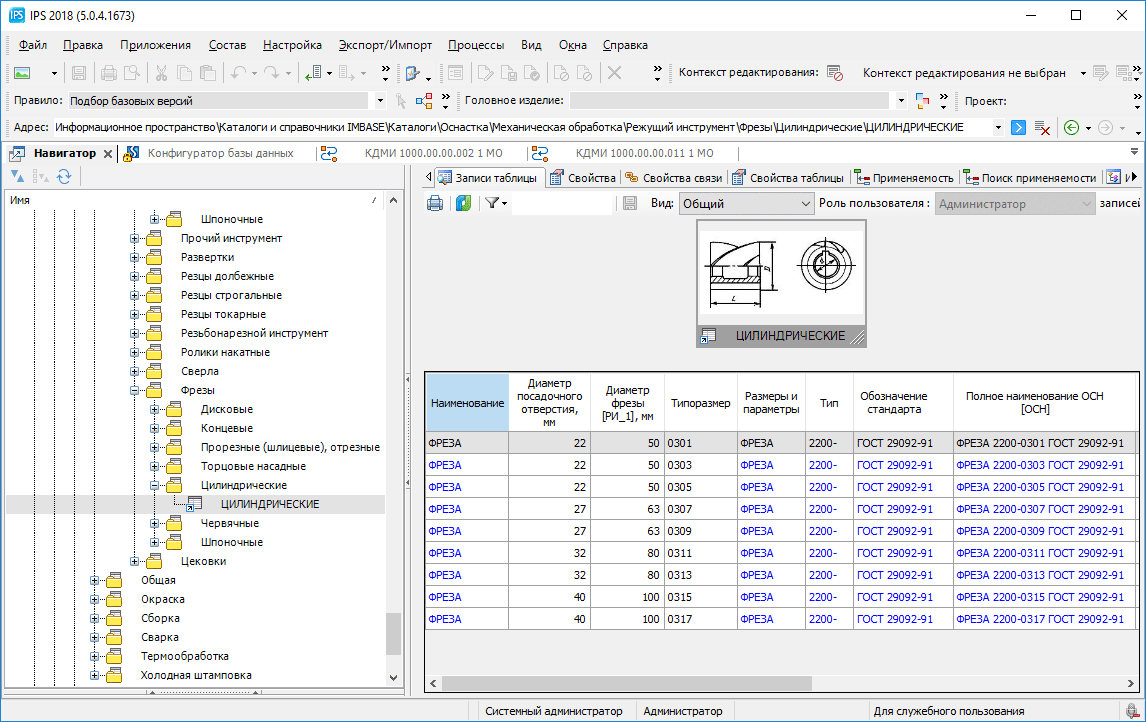The height and width of the screenshot is (722, 1146).
Task: Expand the Сверла folder in tree
Action: coord(135,371)
